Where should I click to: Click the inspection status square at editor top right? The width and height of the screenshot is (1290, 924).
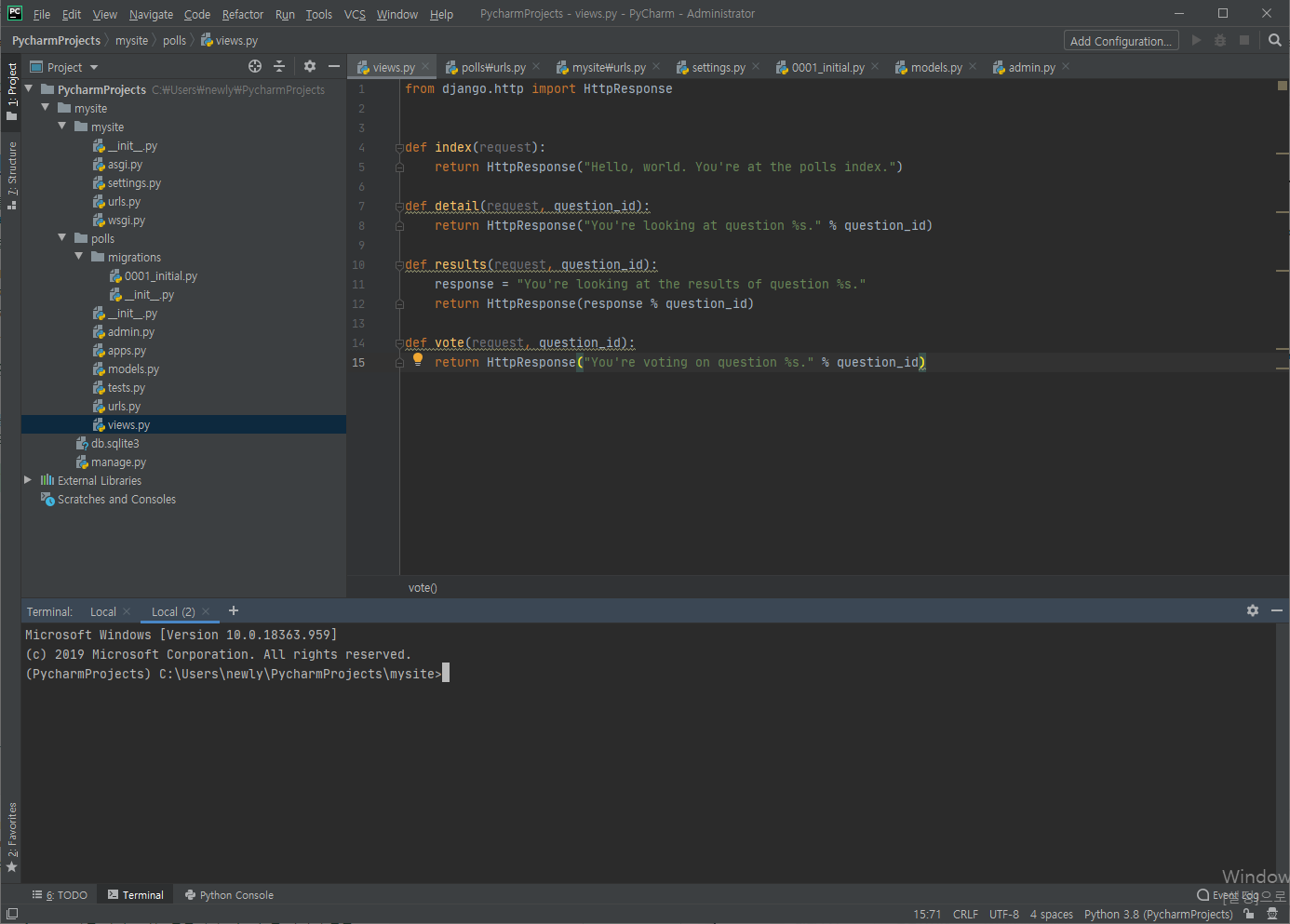pos(1283,86)
